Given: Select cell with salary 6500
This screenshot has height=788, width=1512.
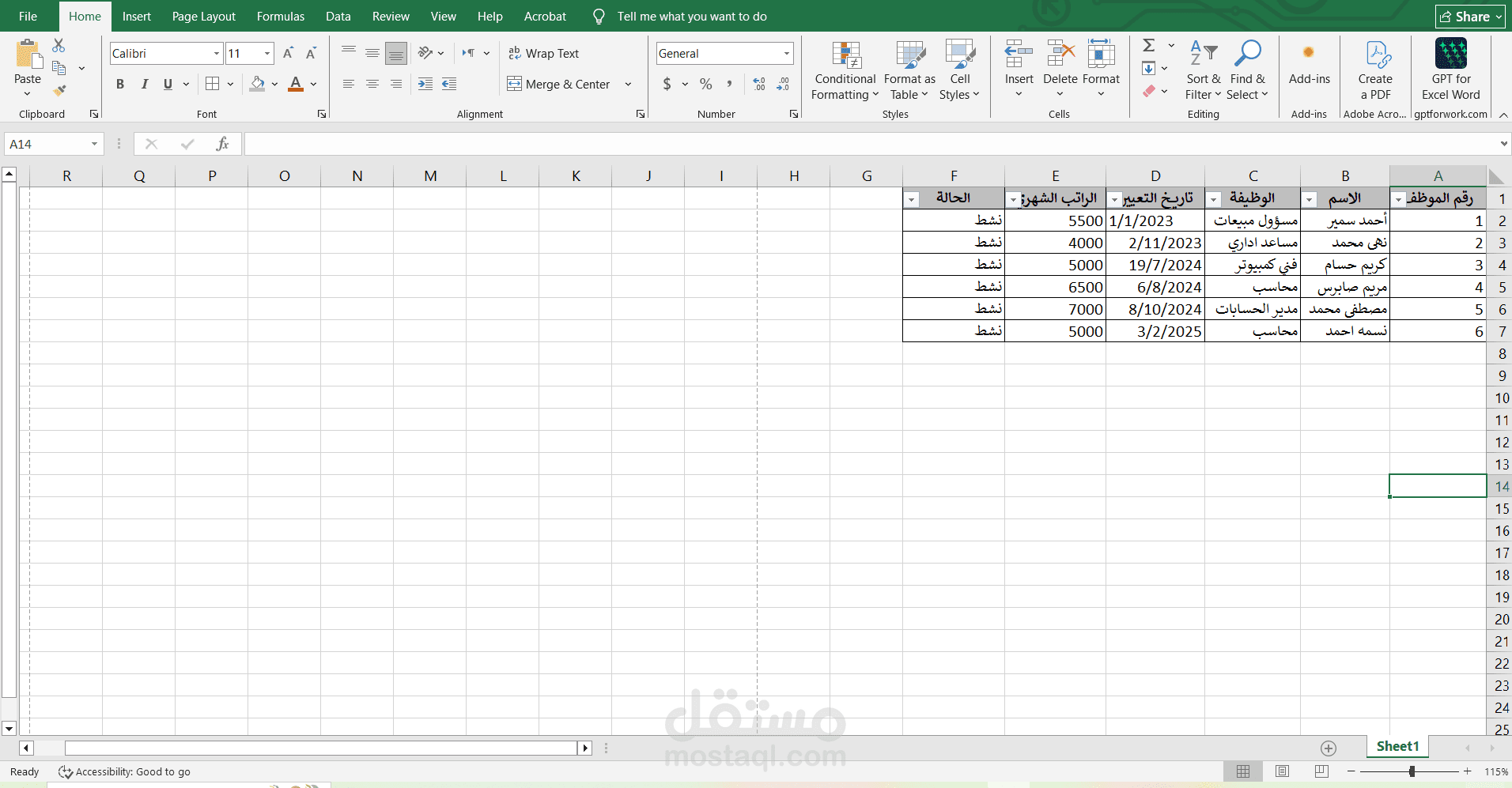Looking at the screenshot, I should pyautogui.click(x=1055, y=287).
